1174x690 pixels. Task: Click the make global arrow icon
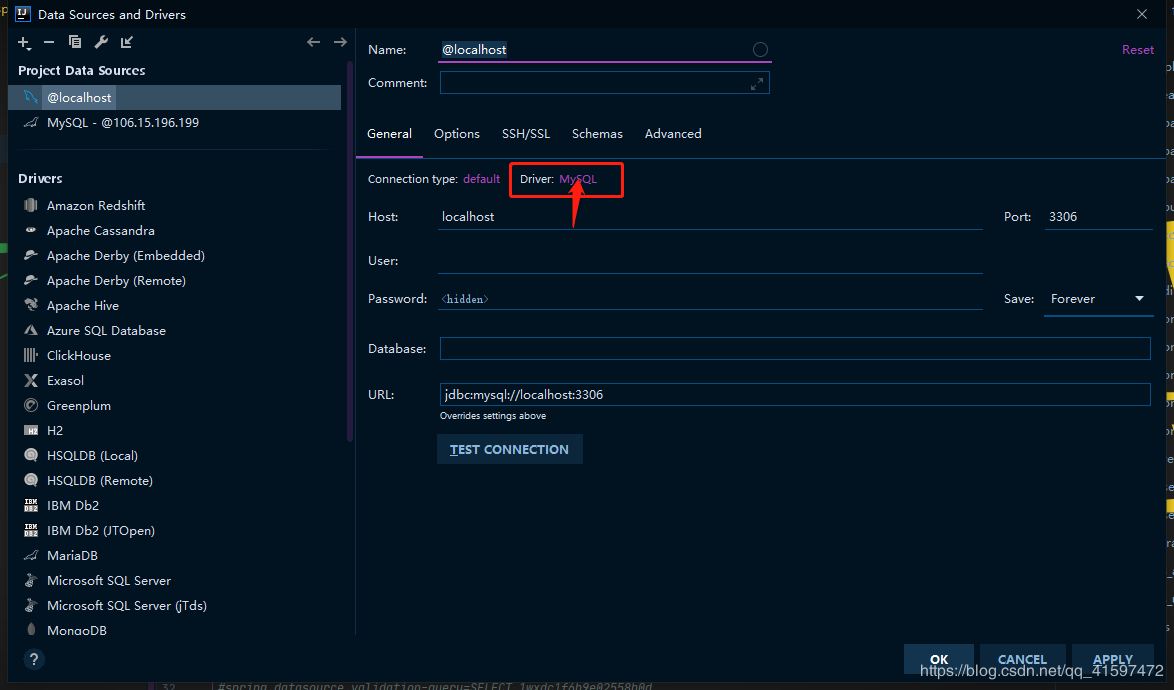(x=127, y=42)
